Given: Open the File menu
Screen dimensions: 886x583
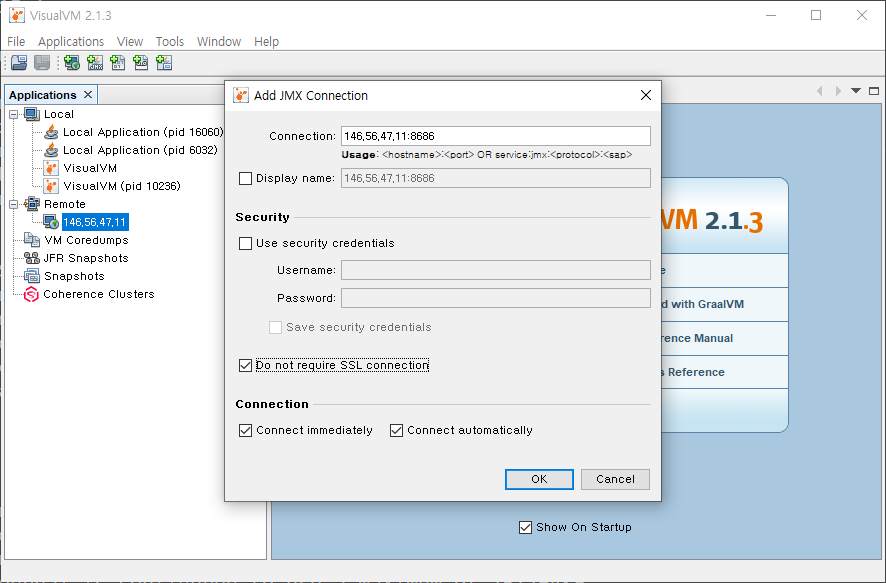Looking at the screenshot, I should [x=16, y=42].
